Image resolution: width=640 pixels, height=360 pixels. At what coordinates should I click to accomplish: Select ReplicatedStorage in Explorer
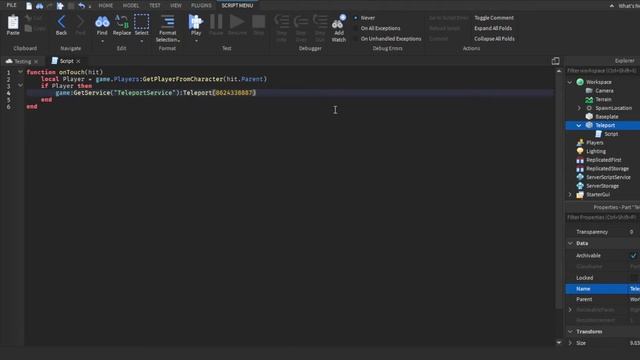[x=607, y=169]
